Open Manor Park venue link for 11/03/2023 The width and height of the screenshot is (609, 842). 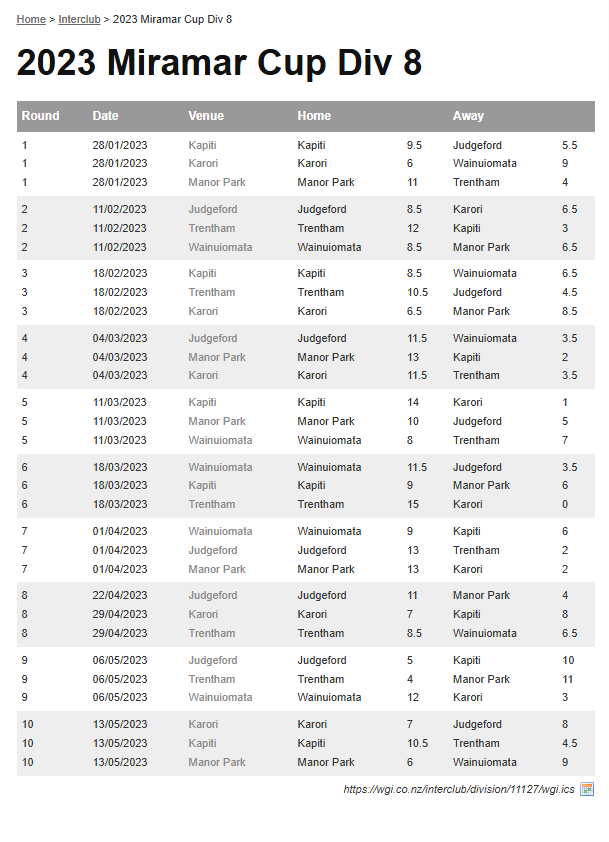[x=217, y=421]
